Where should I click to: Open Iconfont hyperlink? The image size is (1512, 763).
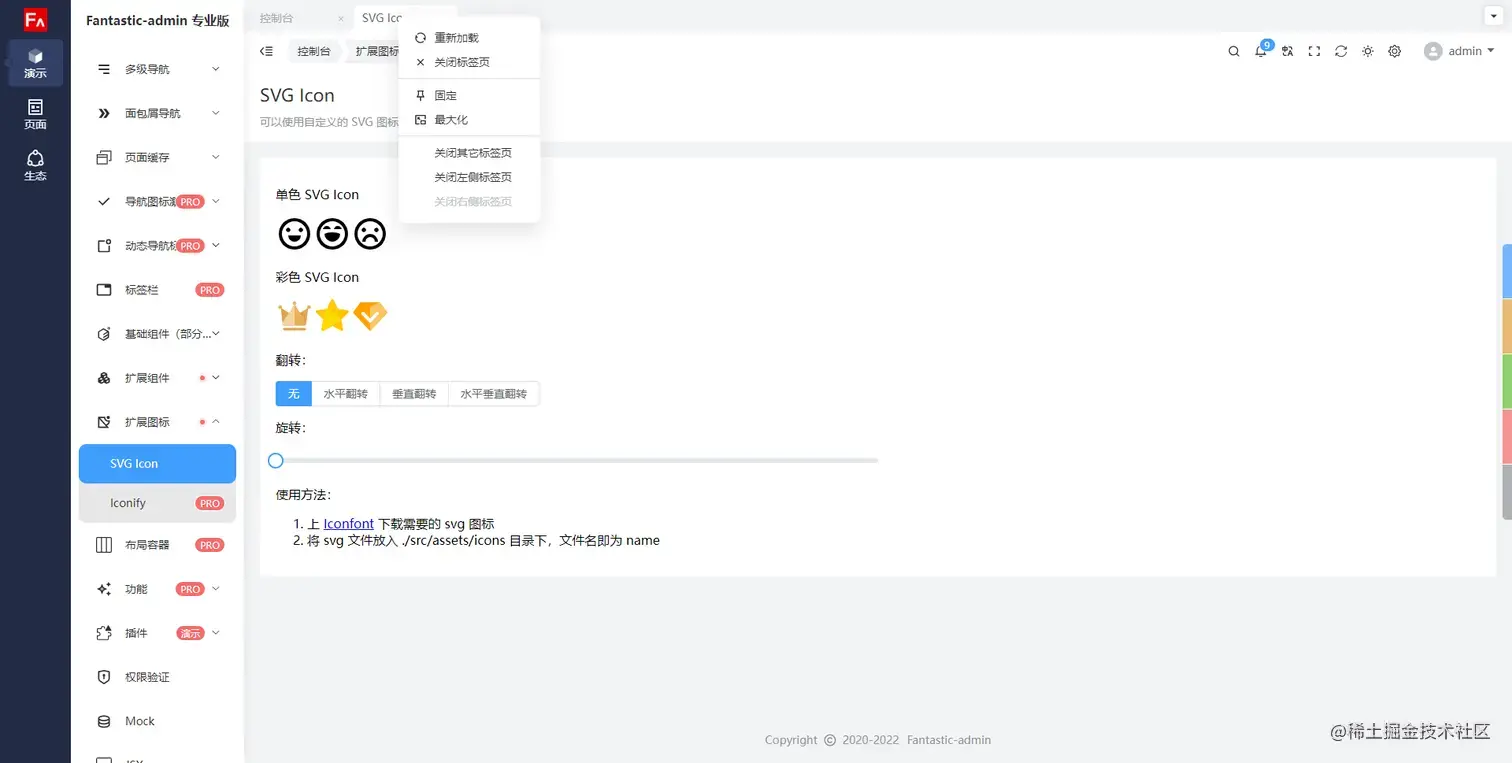[349, 523]
